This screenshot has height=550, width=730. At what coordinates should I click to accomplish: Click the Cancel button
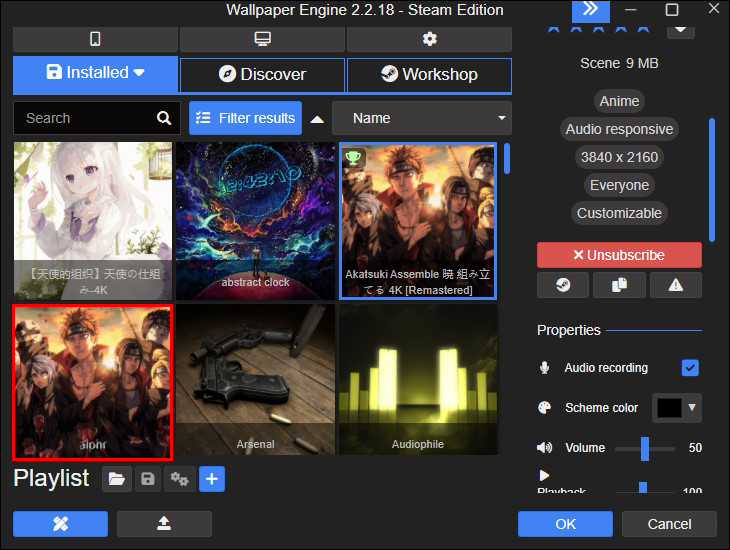(669, 524)
